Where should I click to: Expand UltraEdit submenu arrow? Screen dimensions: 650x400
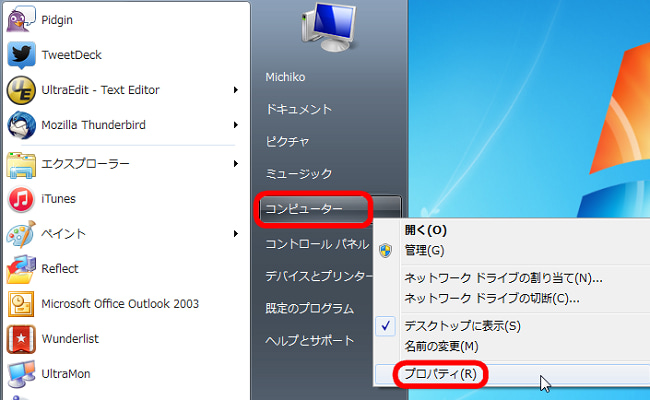pos(235,90)
